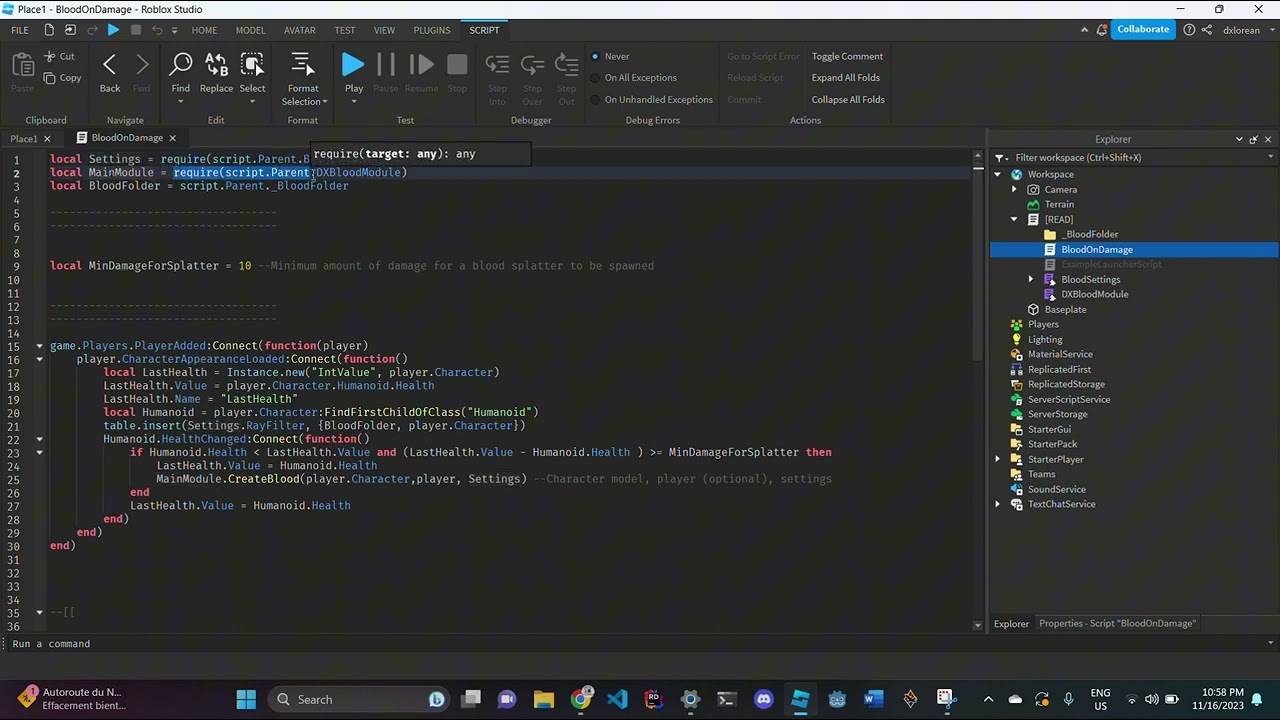Select the DXBloodModule script

click(1094, 294)
